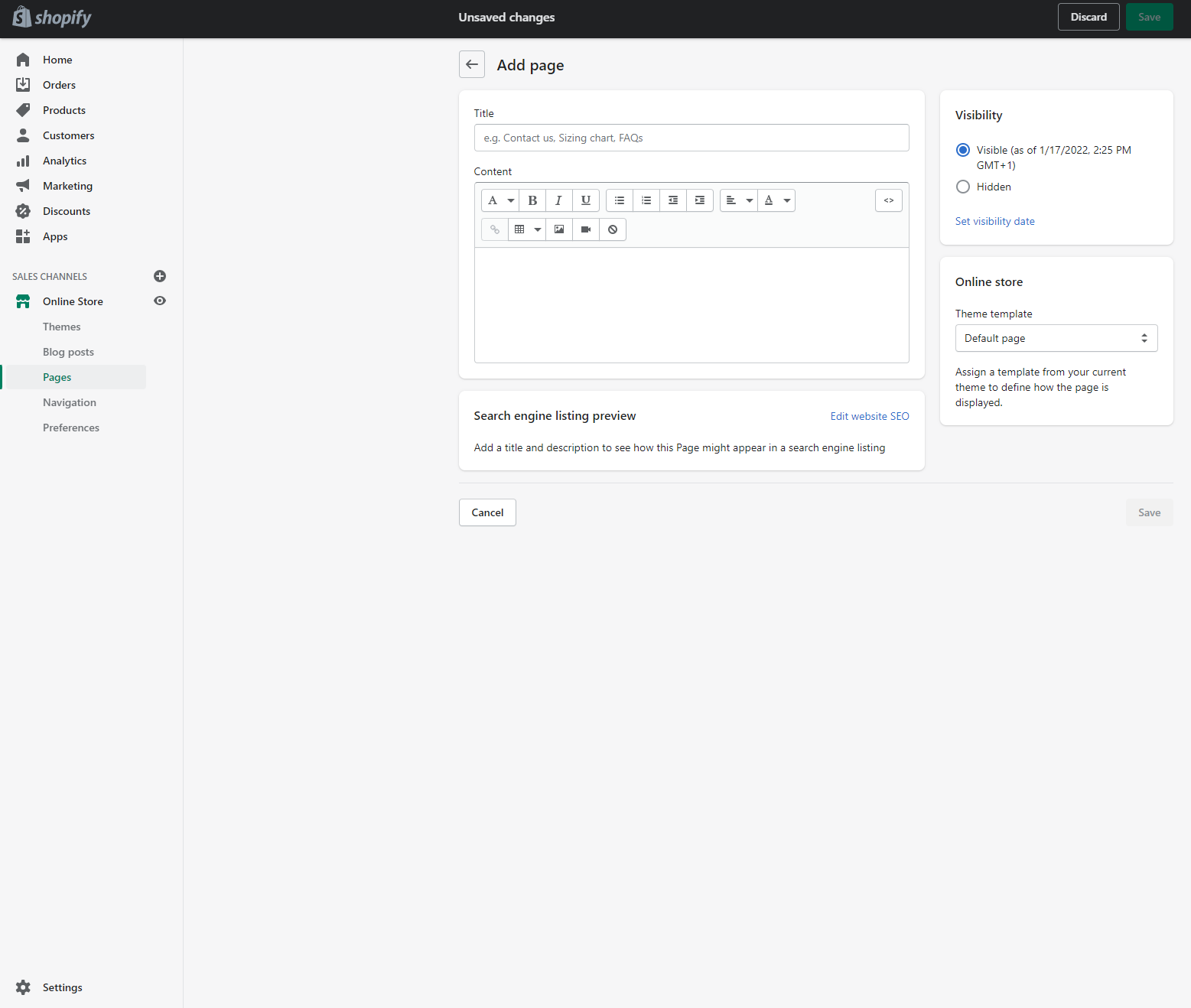Screen dimensions: 1191x1008
Task: Toggle bold formatting in the content editor
Action: [532, 200]
